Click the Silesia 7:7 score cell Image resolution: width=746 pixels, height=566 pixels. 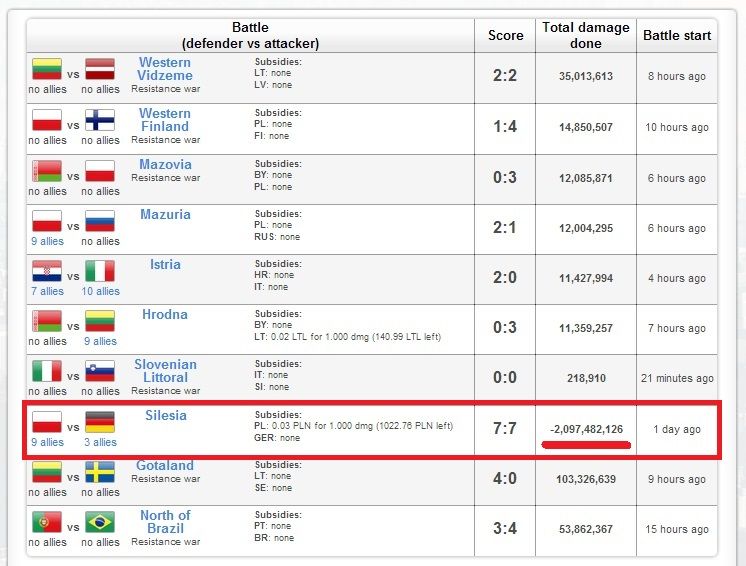[x=505, y=429]
